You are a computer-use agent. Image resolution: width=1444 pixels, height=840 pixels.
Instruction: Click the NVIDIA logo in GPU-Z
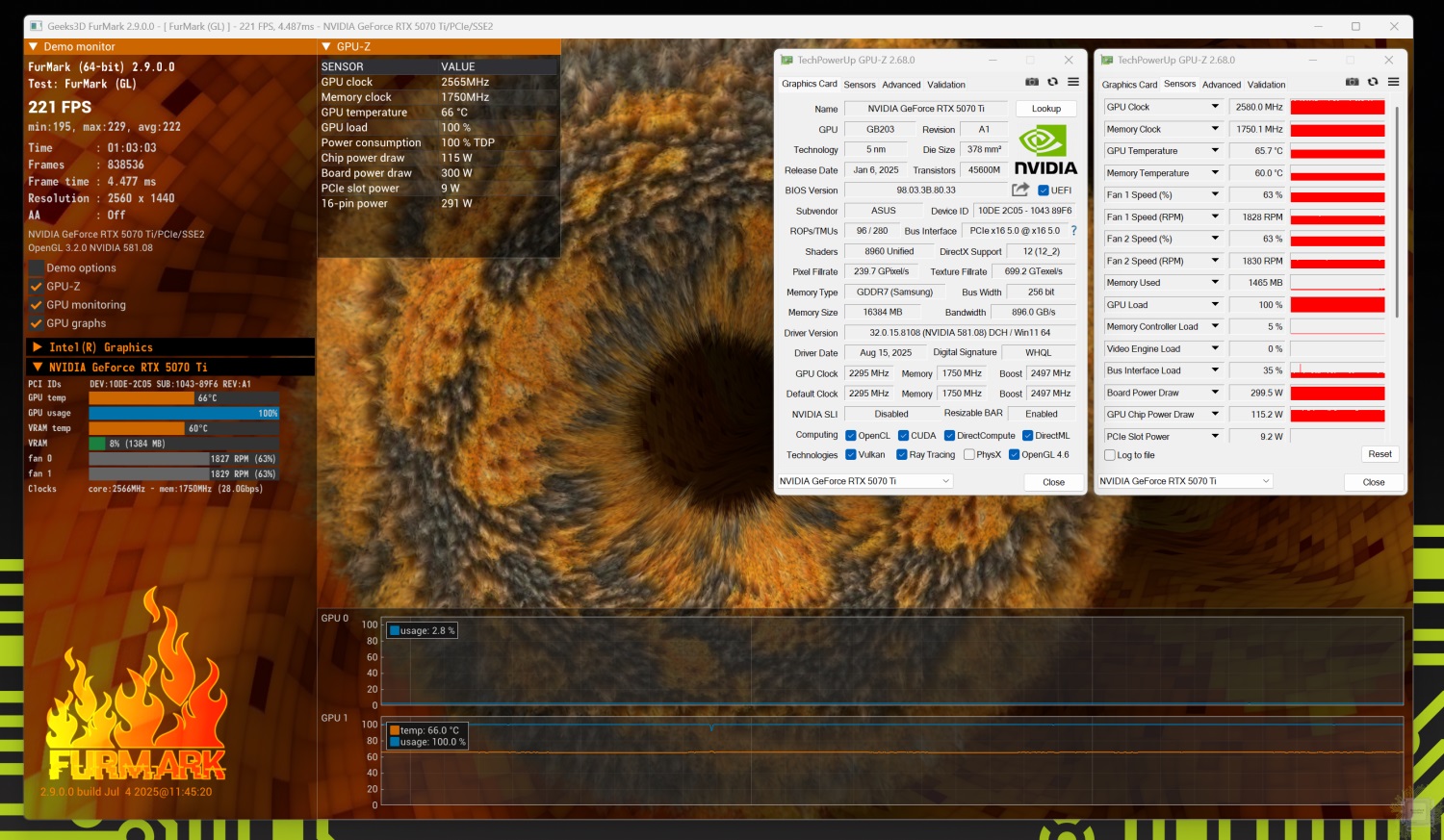pos(1045,151)
